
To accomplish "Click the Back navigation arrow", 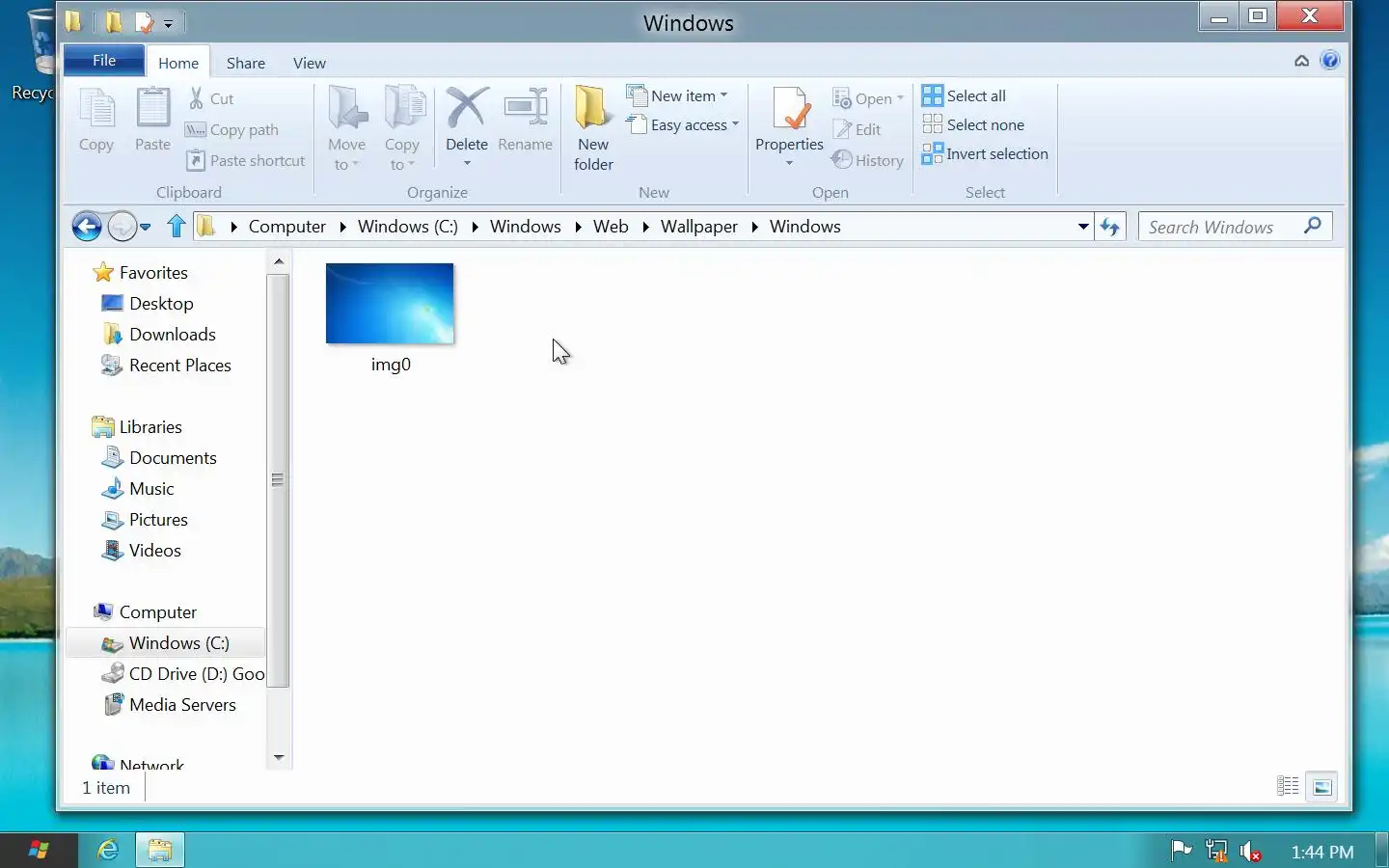I will tap(87, 227).
